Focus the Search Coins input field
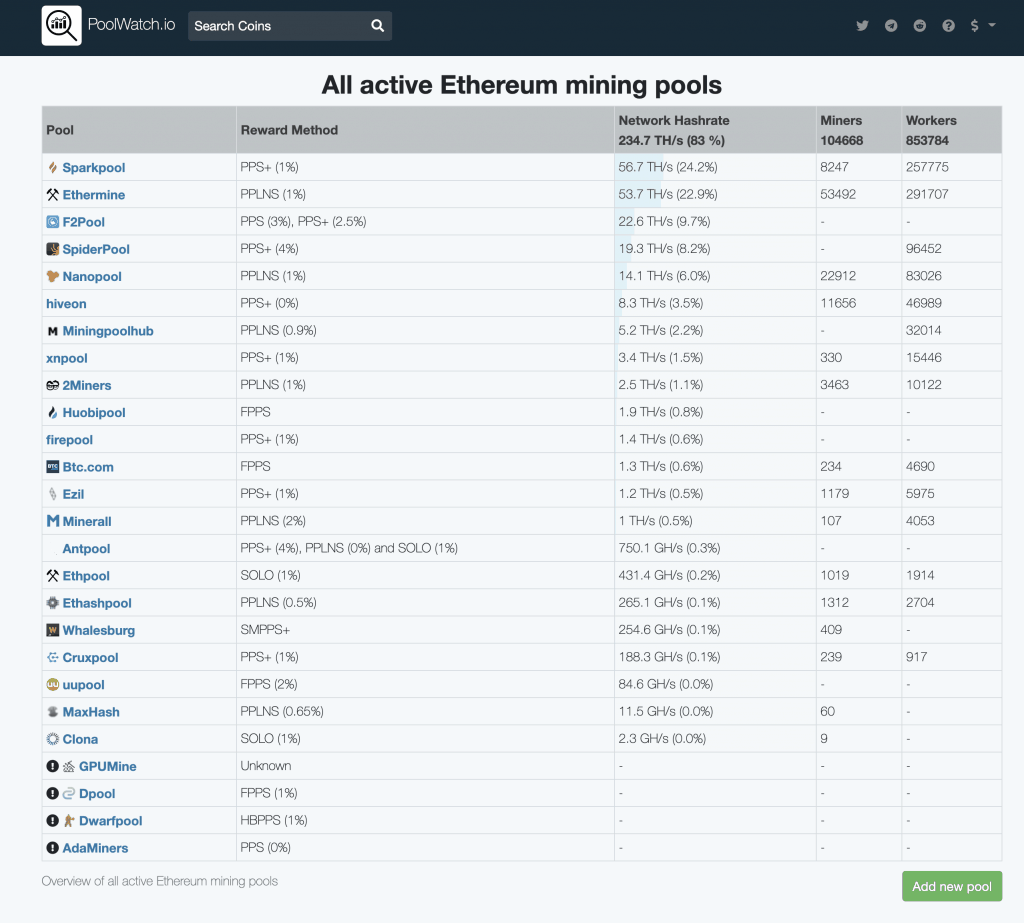The width and height of the screenshot is (1024, 923). pos(275,26)
